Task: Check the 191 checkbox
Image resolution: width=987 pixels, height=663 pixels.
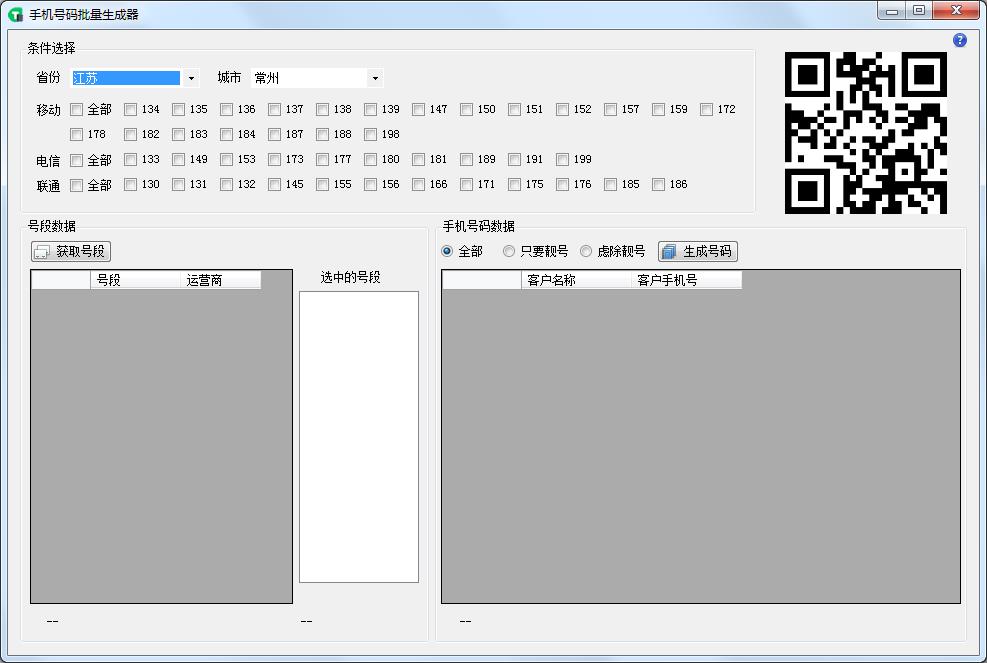Action: (514, 160)
